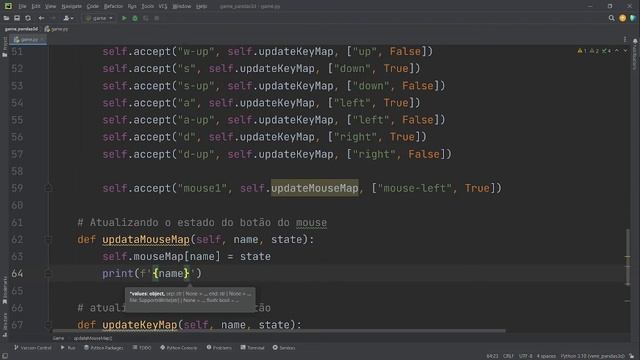Click the PyCharm application logo icon
The height and width of the screenshot is (360, 640).
point(8,6)
